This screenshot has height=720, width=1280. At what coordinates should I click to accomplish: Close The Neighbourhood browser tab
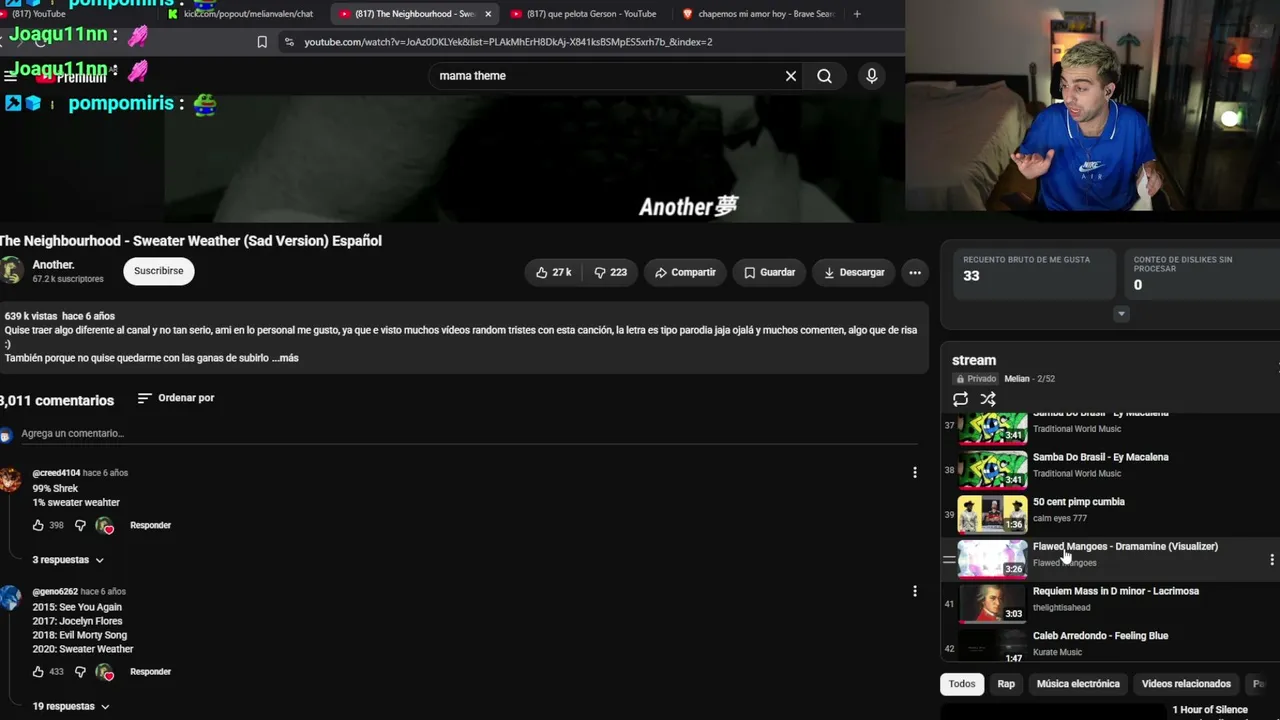[x=488, y=14]
